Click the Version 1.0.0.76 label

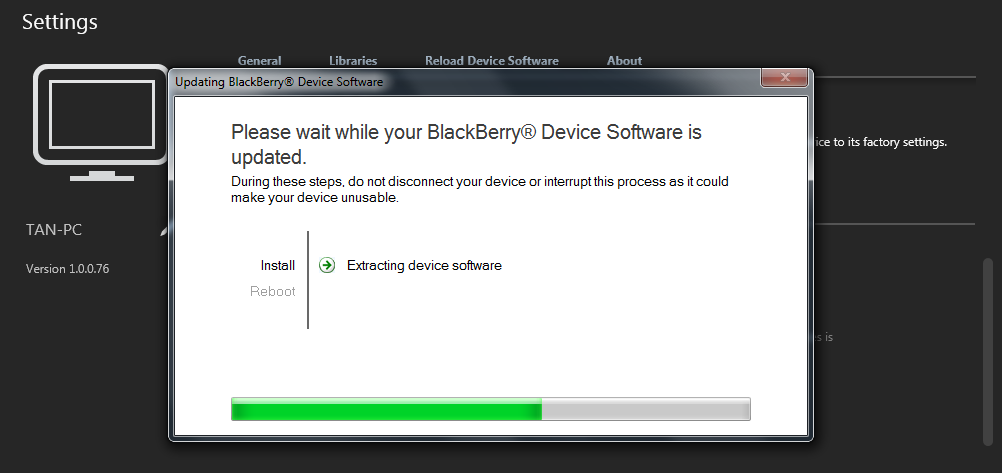(67, 269)
